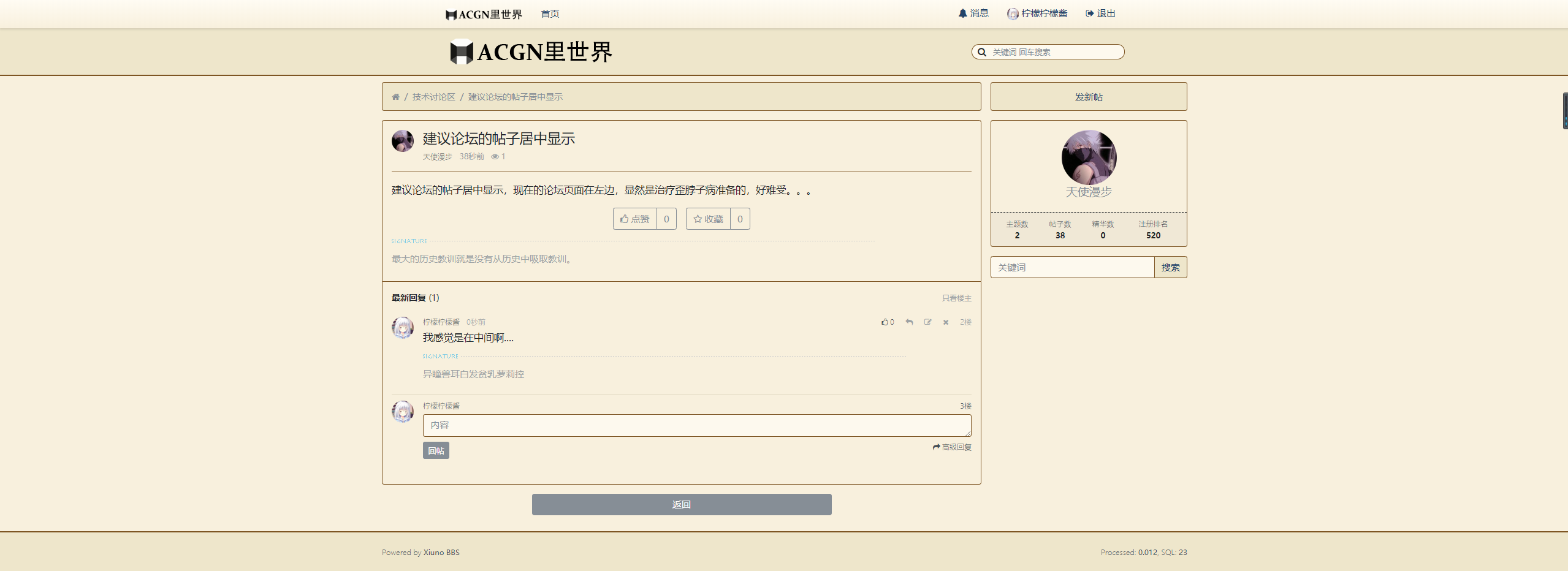Open Xiuno BBS footer link
The height and width of the screenshot is (571, 1568).
pos(441,553)
